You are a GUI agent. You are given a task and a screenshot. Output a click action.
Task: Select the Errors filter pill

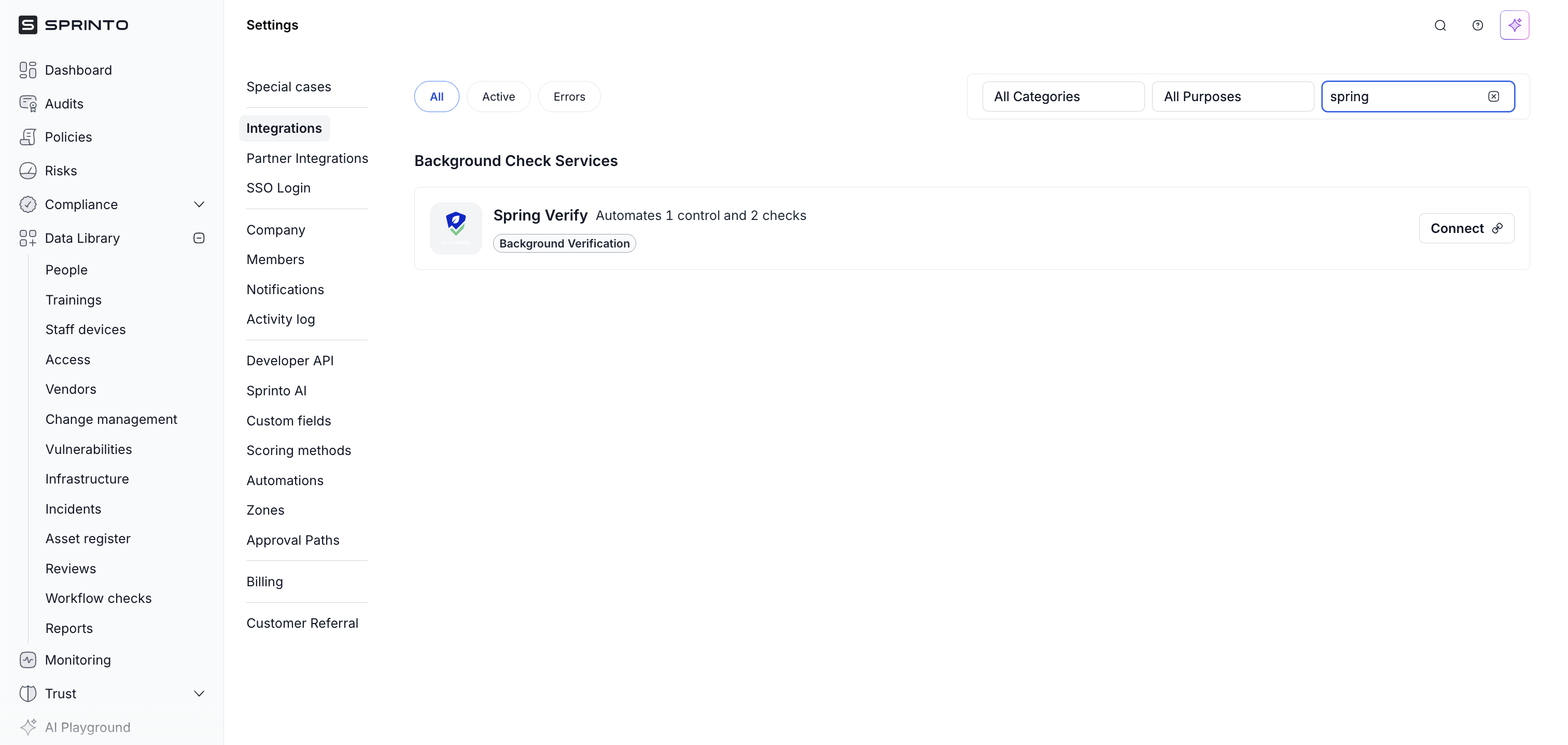tap(568, 96)
